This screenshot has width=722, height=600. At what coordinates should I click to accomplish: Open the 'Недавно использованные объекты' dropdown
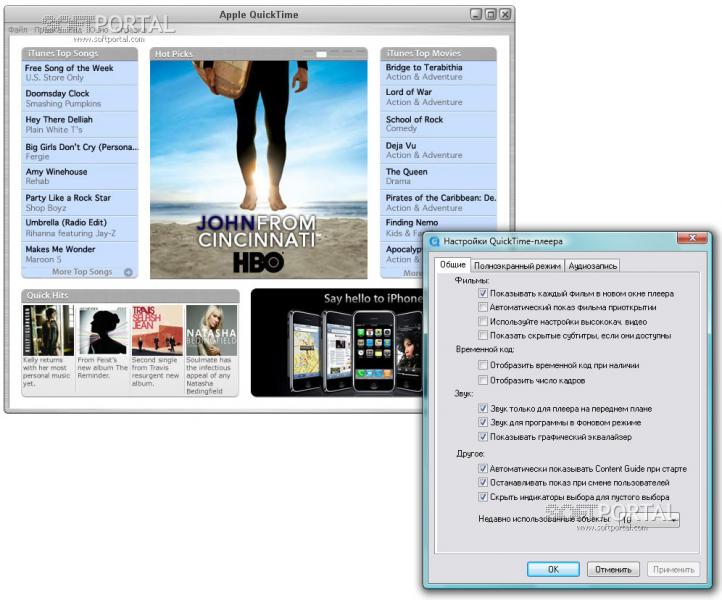click(649, 519)
